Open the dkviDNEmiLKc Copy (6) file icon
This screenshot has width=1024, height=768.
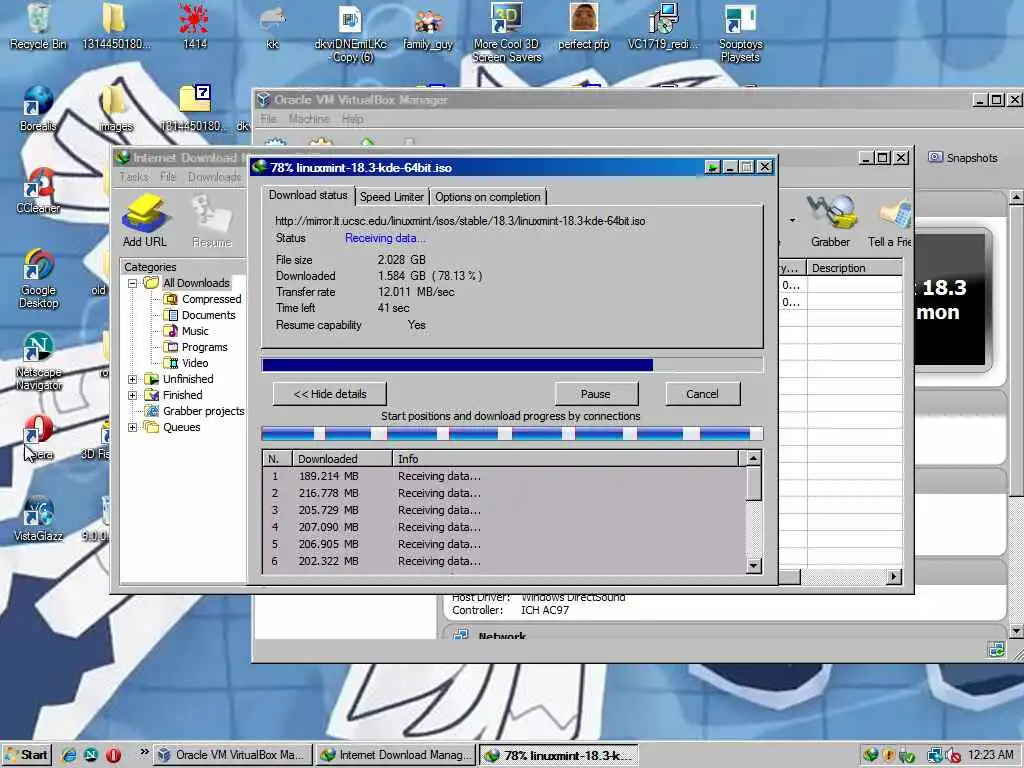[351, 33]
